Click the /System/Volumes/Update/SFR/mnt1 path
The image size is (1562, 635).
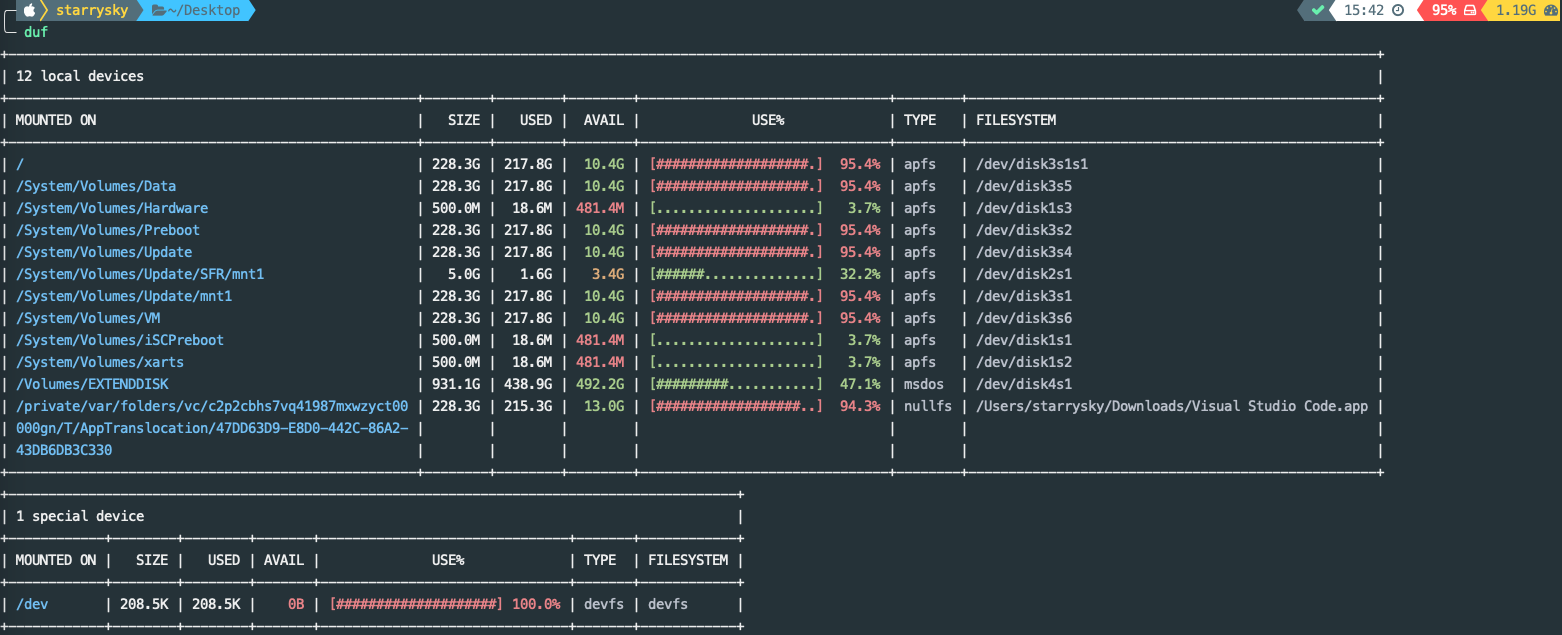pyautogui.click(x=140, y=274)
